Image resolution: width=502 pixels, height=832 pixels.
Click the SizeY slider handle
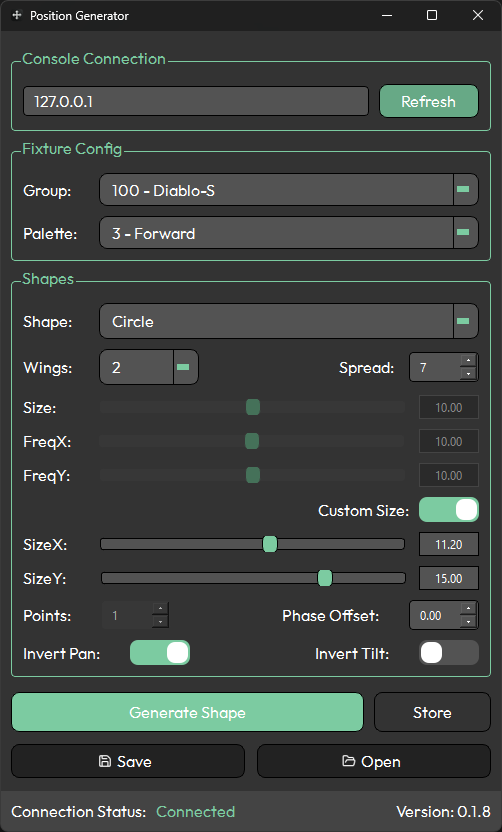[325, 578]
